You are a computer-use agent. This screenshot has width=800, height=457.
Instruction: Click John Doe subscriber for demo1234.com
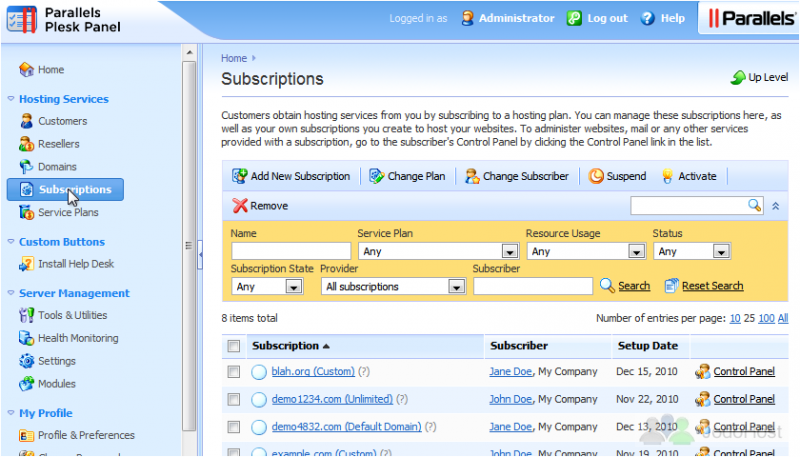point(510,399)
